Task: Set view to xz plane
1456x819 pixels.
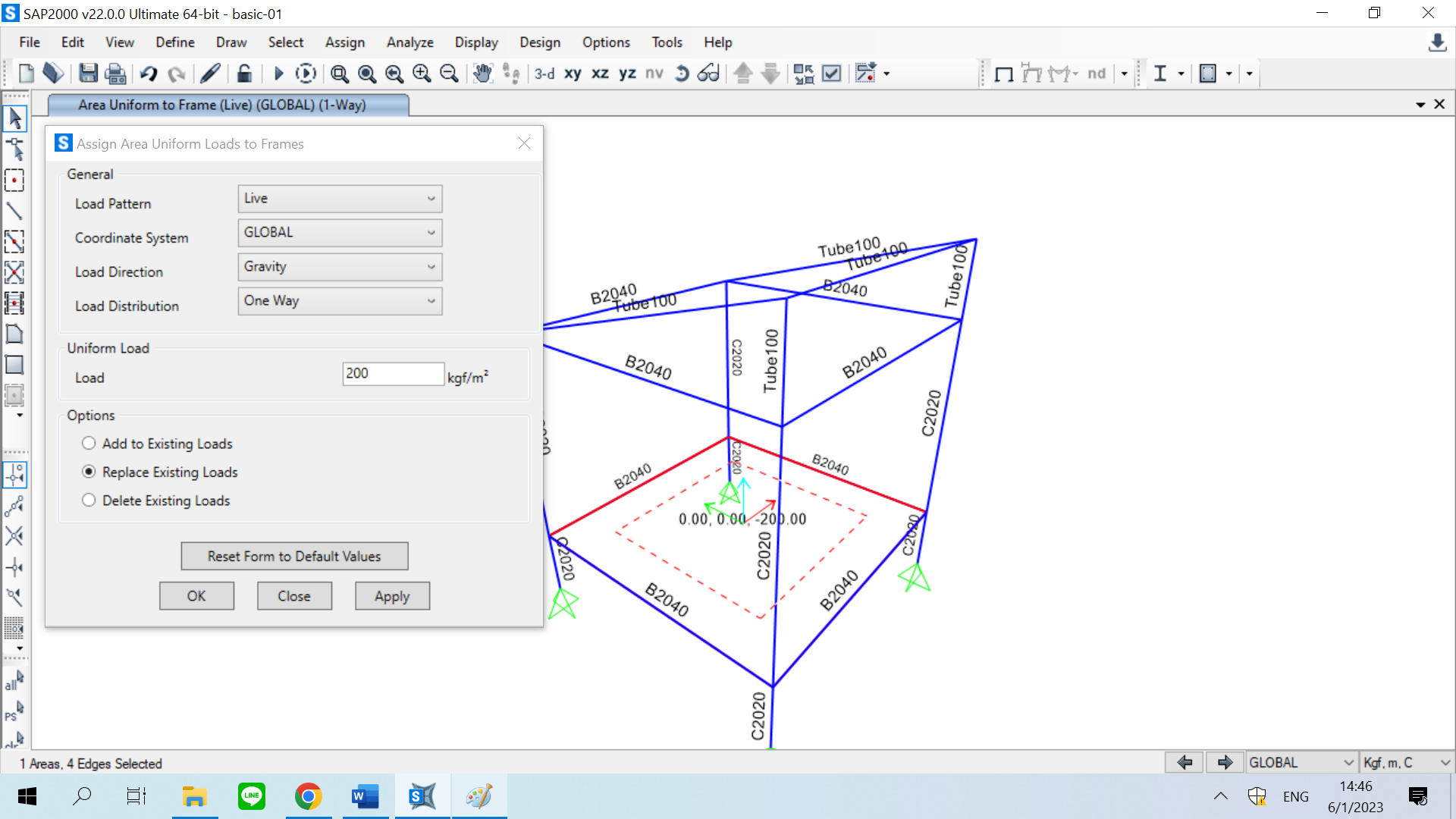Action: click(600, 74)
